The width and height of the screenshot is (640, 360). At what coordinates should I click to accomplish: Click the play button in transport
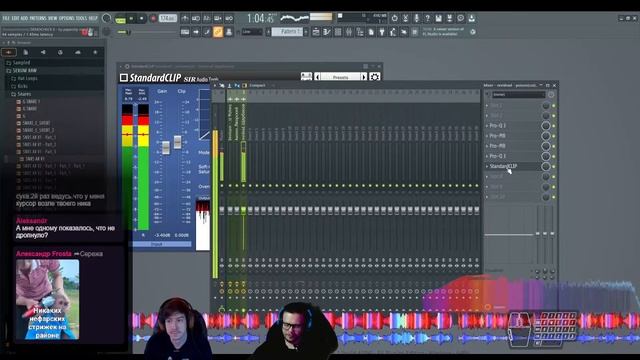pyautogui.click(x=131, y=18)
